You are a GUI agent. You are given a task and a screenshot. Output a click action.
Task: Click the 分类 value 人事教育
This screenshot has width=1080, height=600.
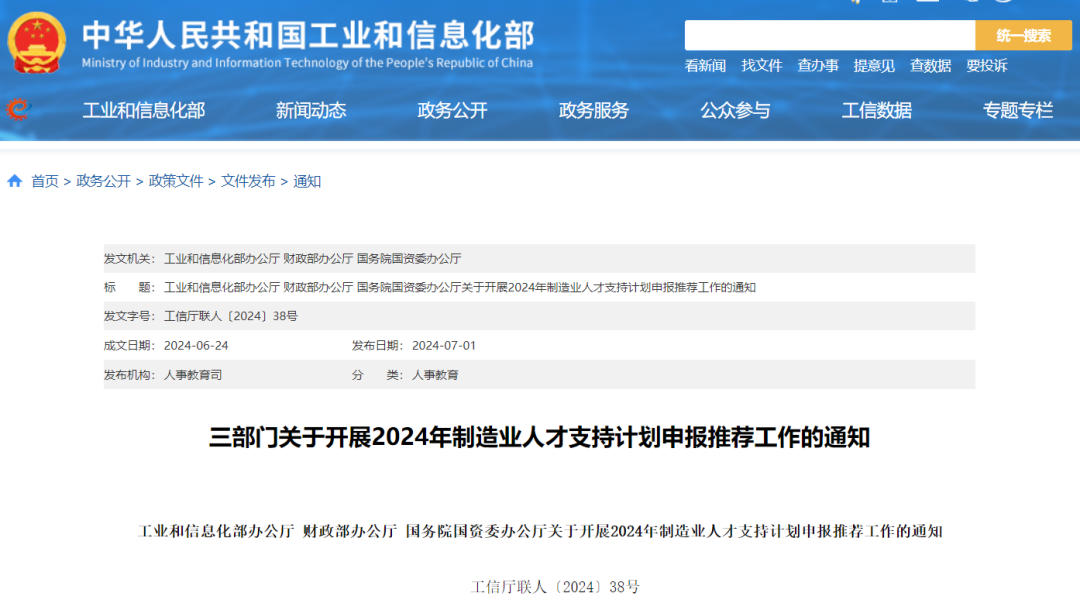[435, 375]
